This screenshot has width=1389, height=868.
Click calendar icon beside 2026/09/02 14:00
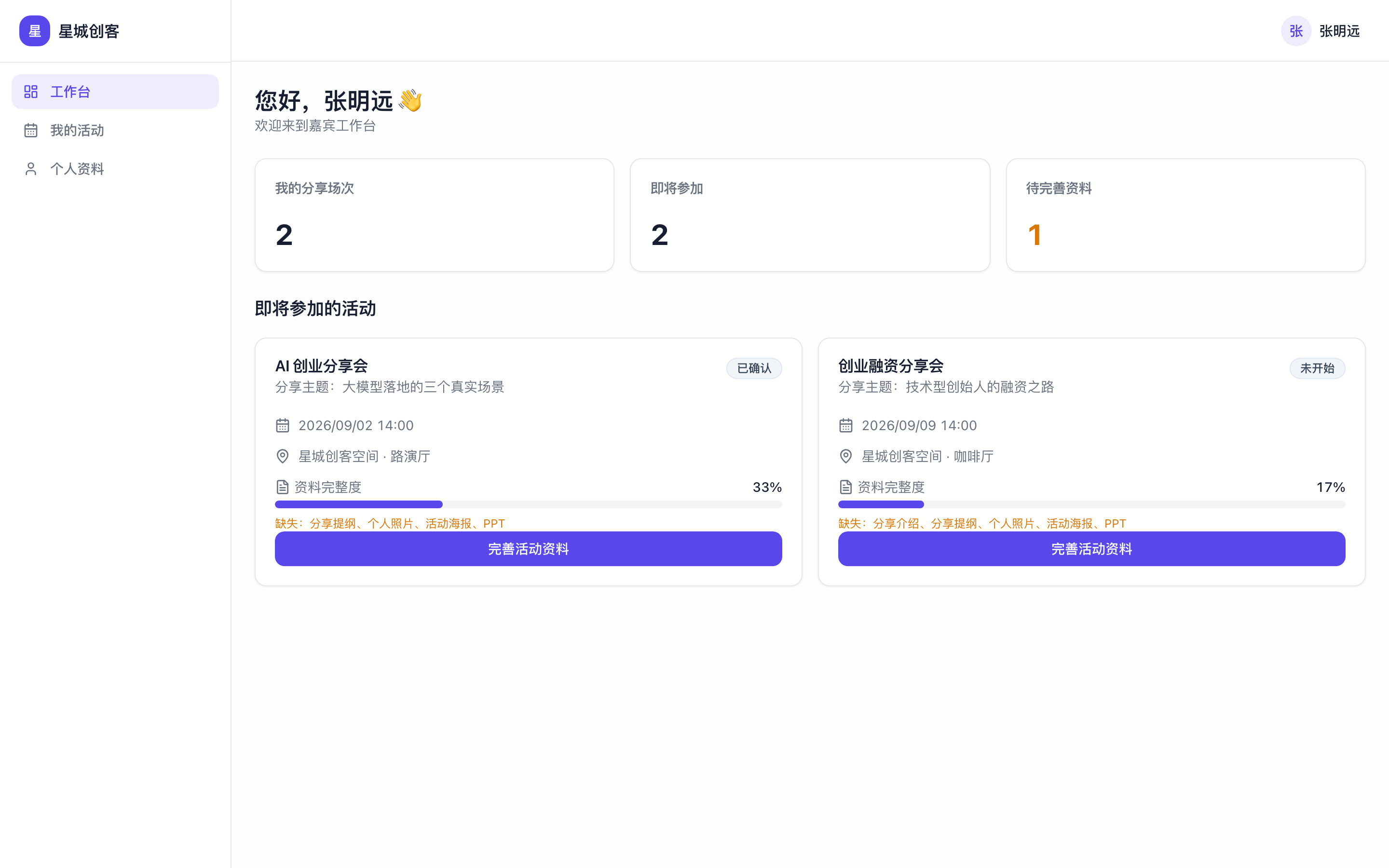pyautogui.click(x=283, y=425)
